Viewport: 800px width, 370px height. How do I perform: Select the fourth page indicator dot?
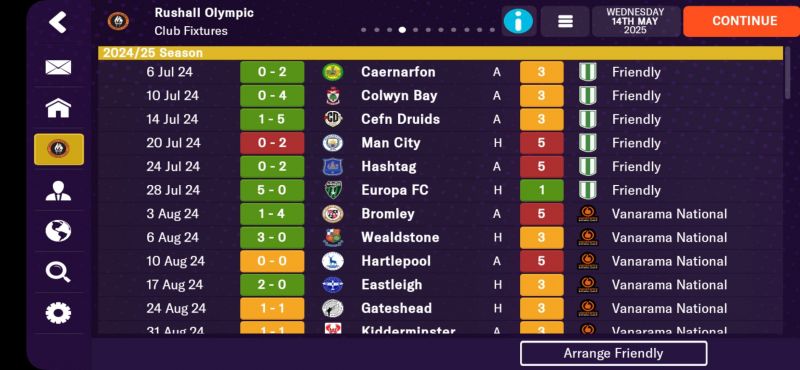(x=402, y=30)
